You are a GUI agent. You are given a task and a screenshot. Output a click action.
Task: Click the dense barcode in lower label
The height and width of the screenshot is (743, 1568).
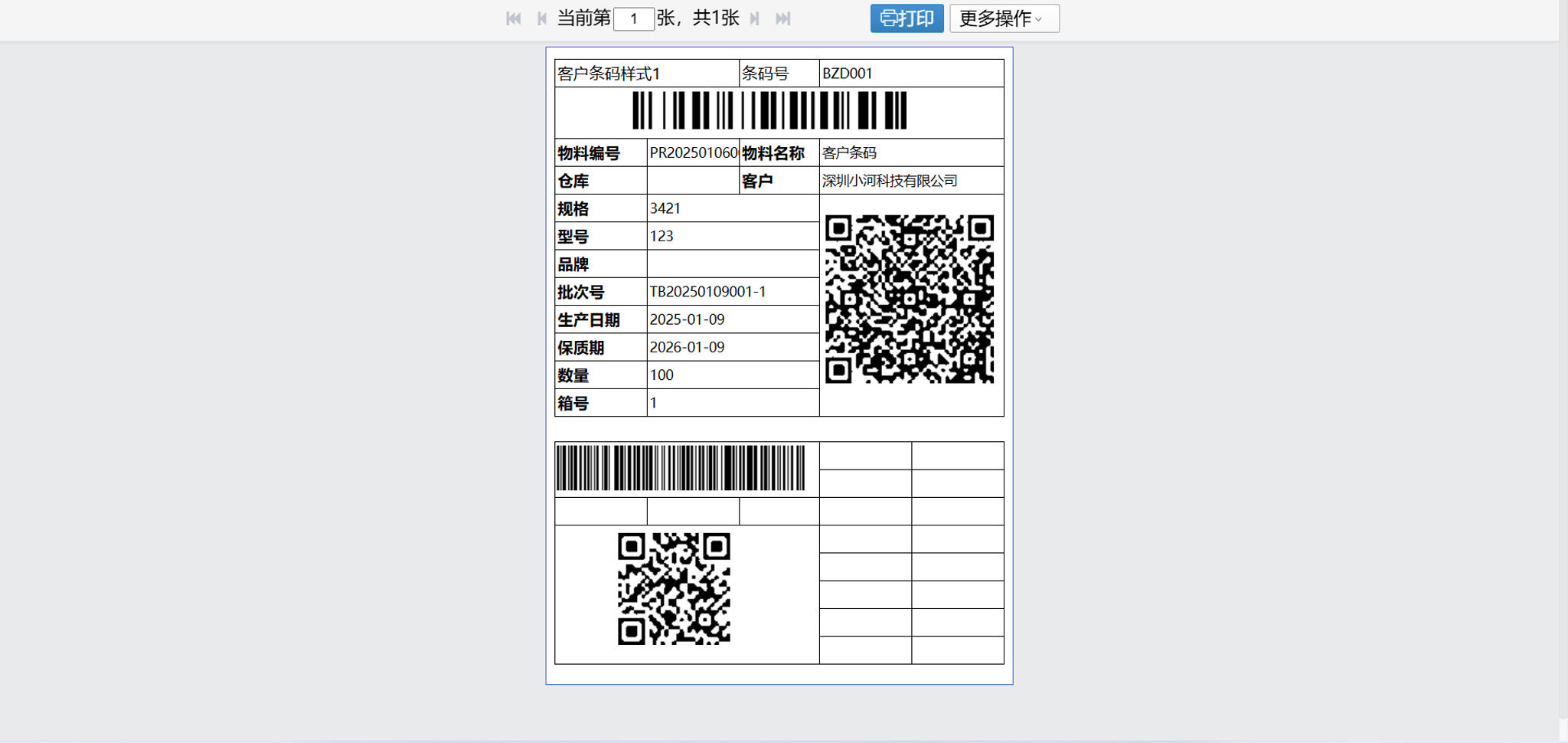[681, 467]
